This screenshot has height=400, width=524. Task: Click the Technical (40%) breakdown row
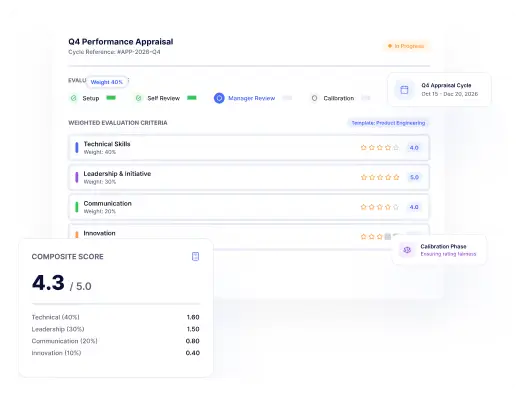tap(116, 317)
